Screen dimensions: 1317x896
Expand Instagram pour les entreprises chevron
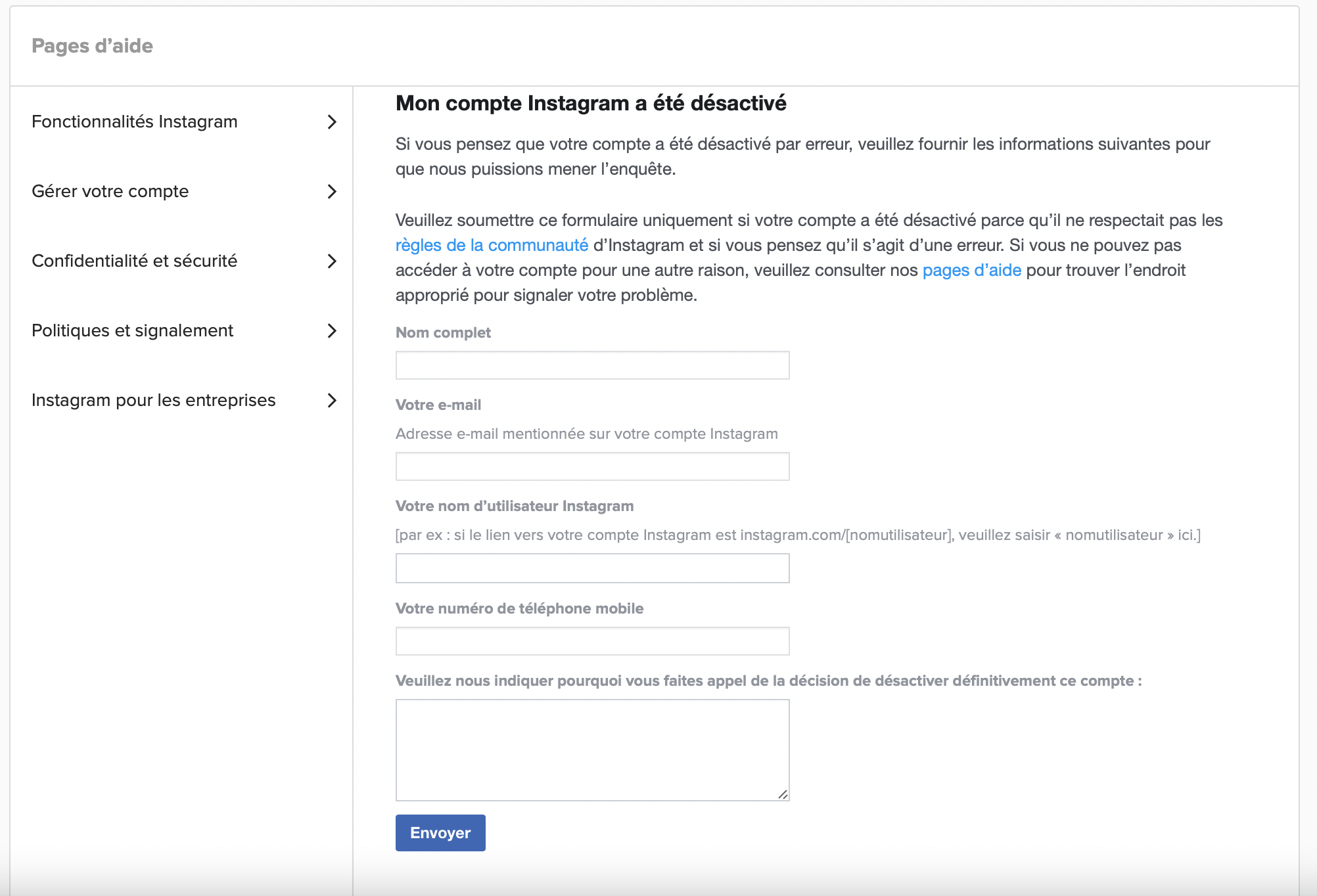pyautogui.click(x=332, y=401)
